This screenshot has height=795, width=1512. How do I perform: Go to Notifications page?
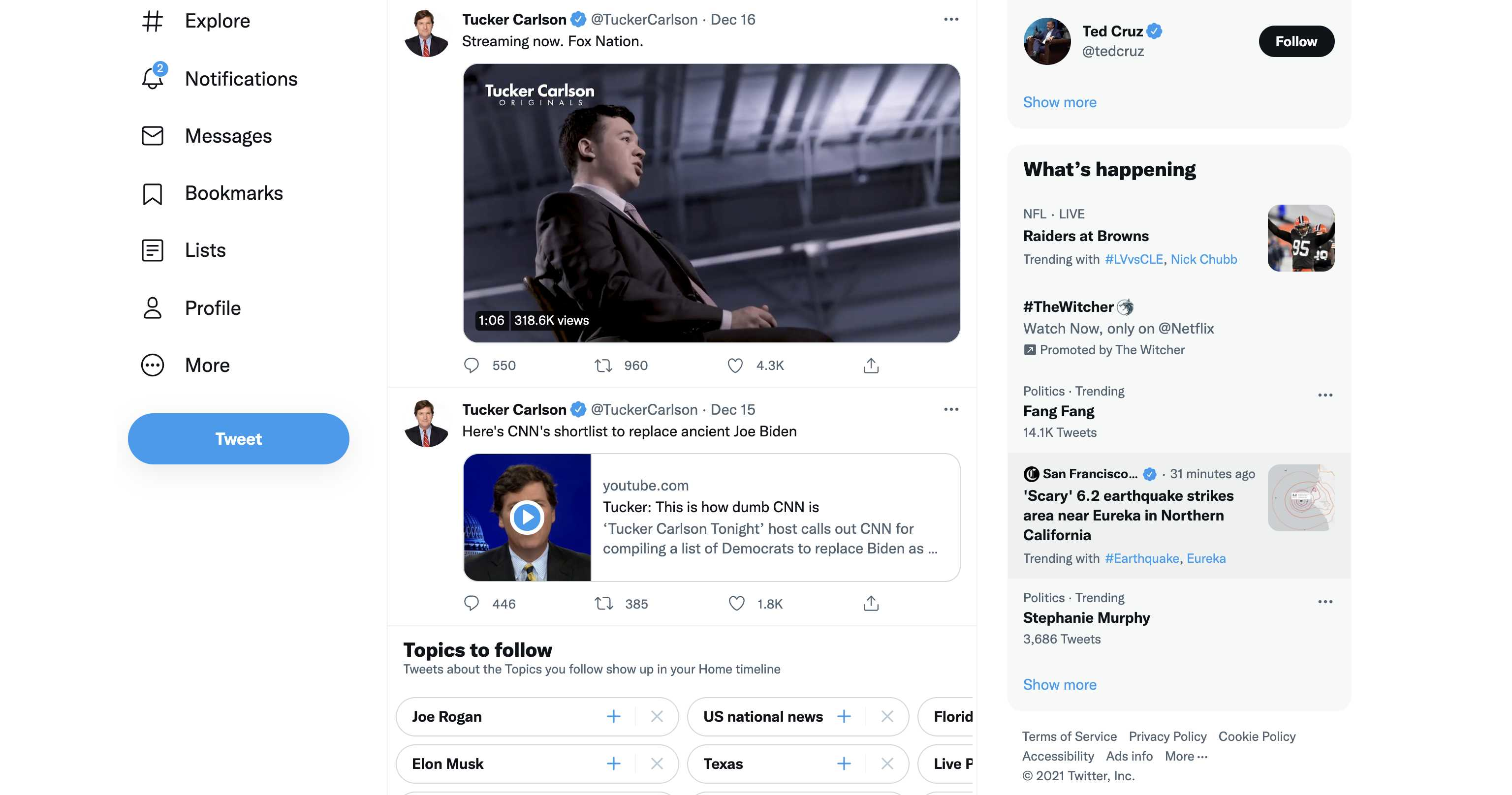[241, 79]
